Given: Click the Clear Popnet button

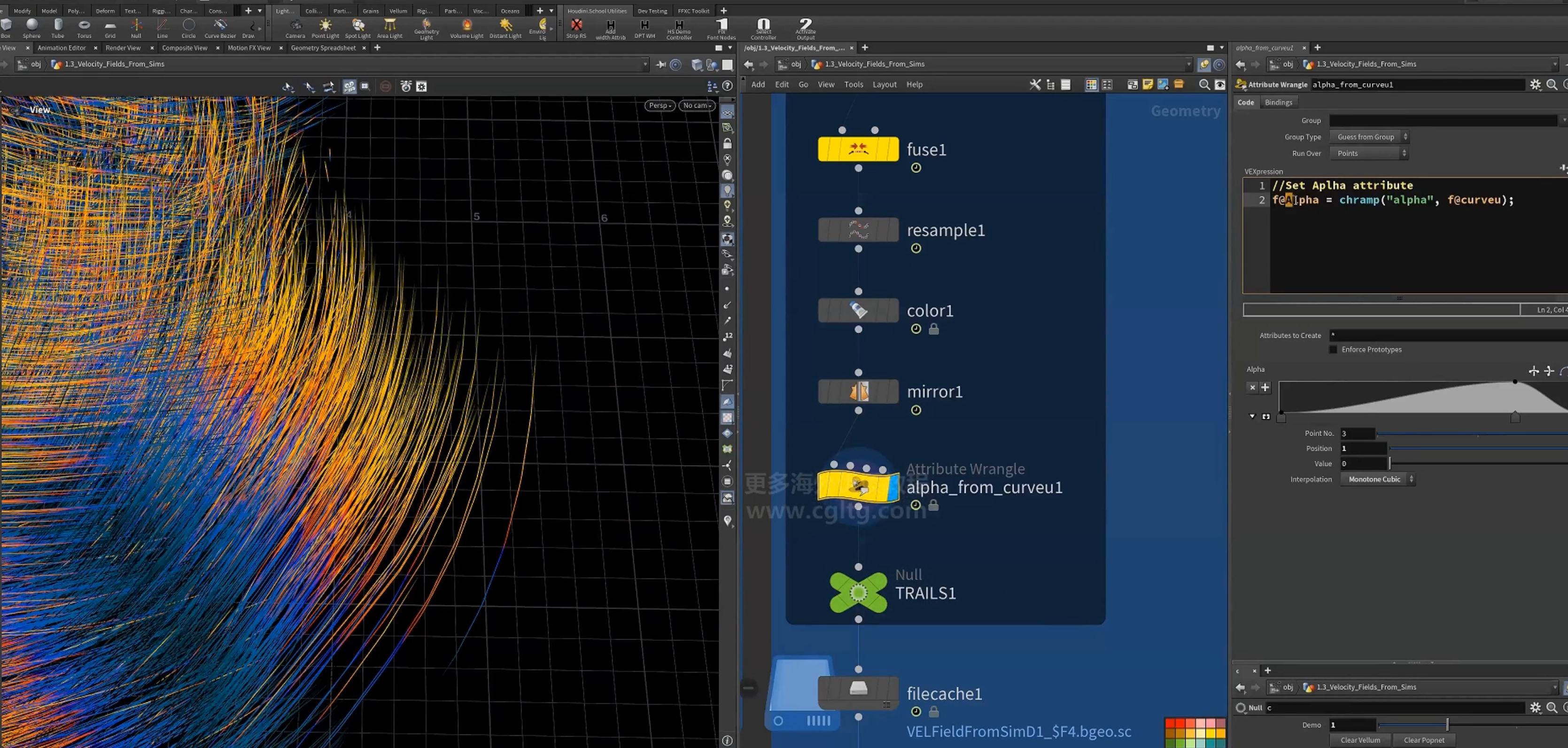Looking at the screenshot, I should tap(1424, 740).
